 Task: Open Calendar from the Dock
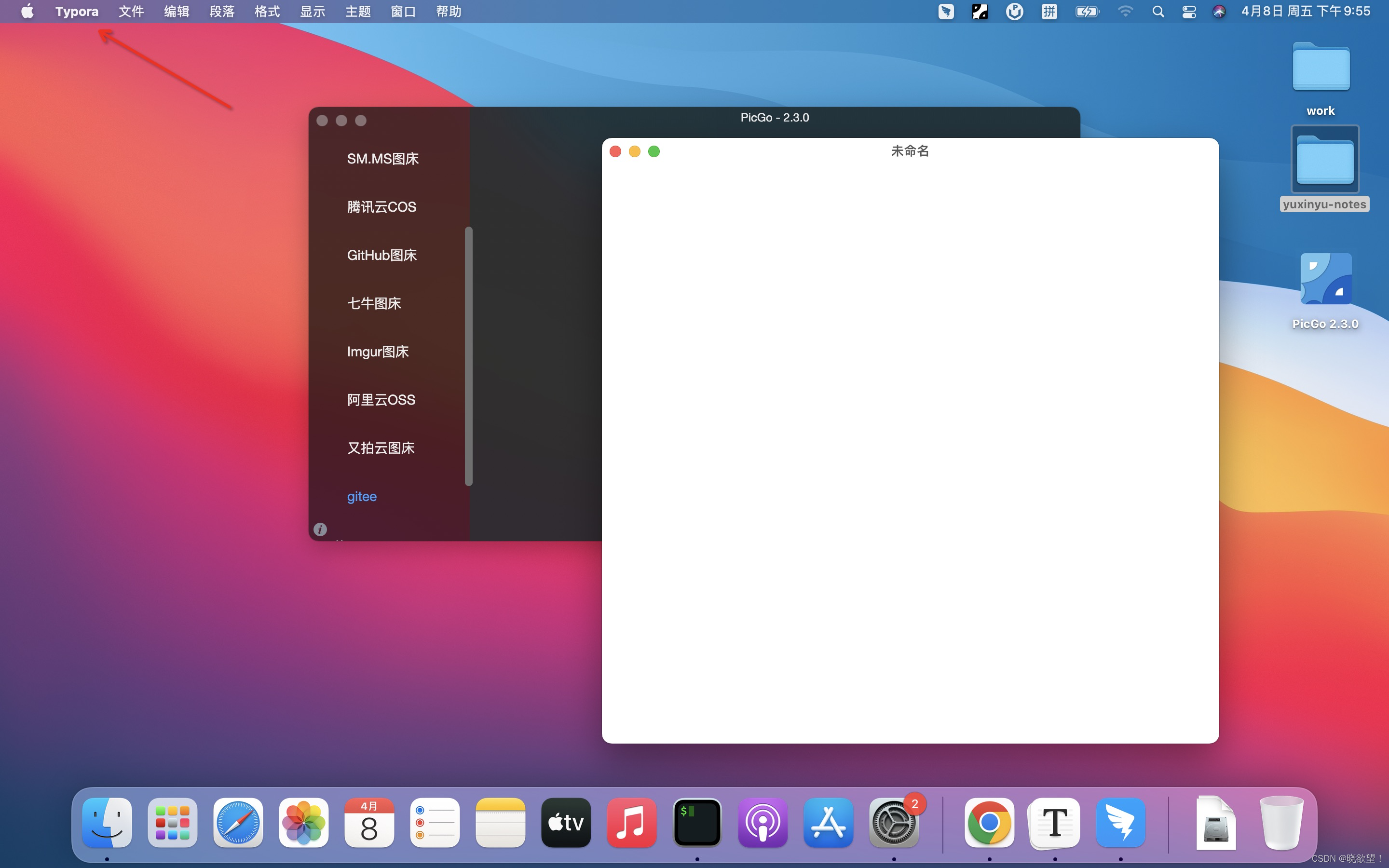pos(369,823)
